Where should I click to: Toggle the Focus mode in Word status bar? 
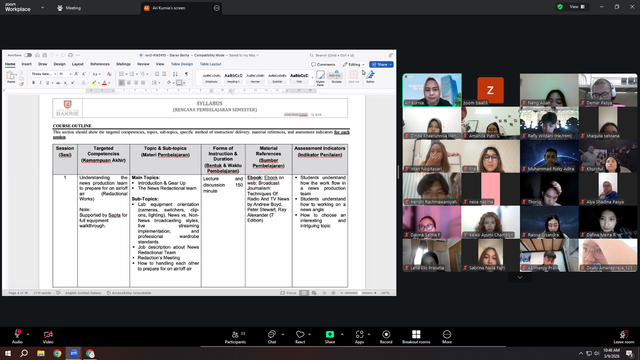pos(289,293)
